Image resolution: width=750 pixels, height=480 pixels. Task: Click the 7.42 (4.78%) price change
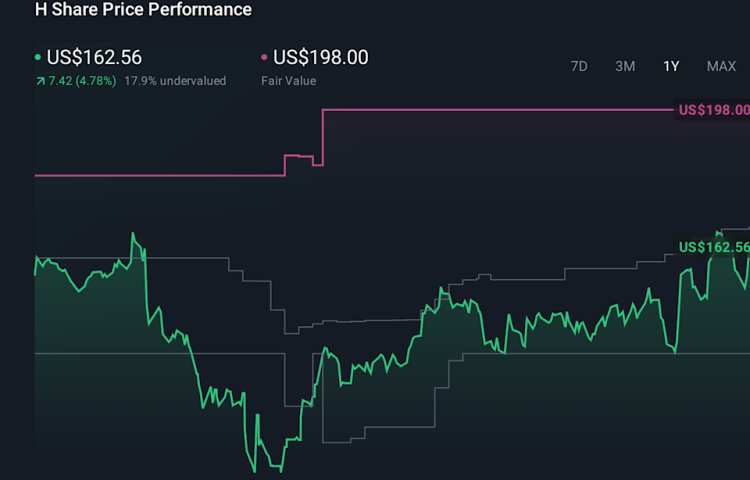(82, 80)
